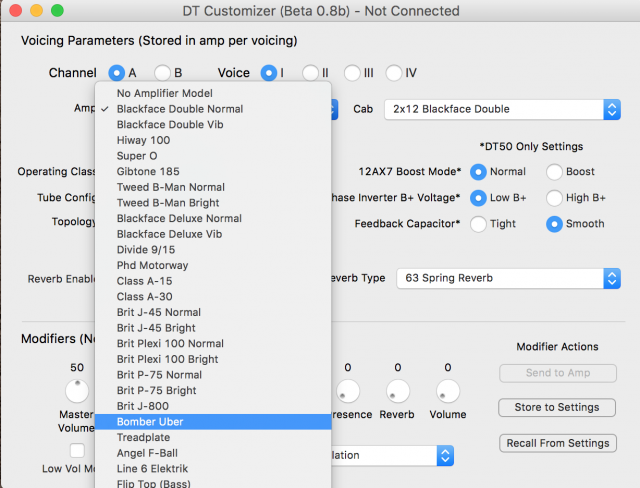
Task: Select Hiway 100 amp model
Action: 213,140
